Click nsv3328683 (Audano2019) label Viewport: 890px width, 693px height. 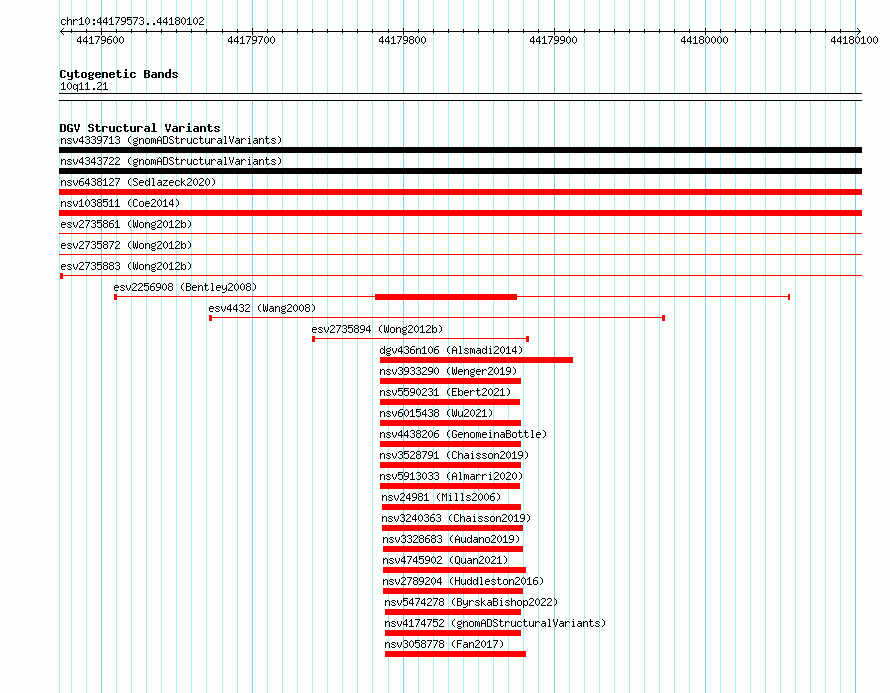[x=451, y=539]
